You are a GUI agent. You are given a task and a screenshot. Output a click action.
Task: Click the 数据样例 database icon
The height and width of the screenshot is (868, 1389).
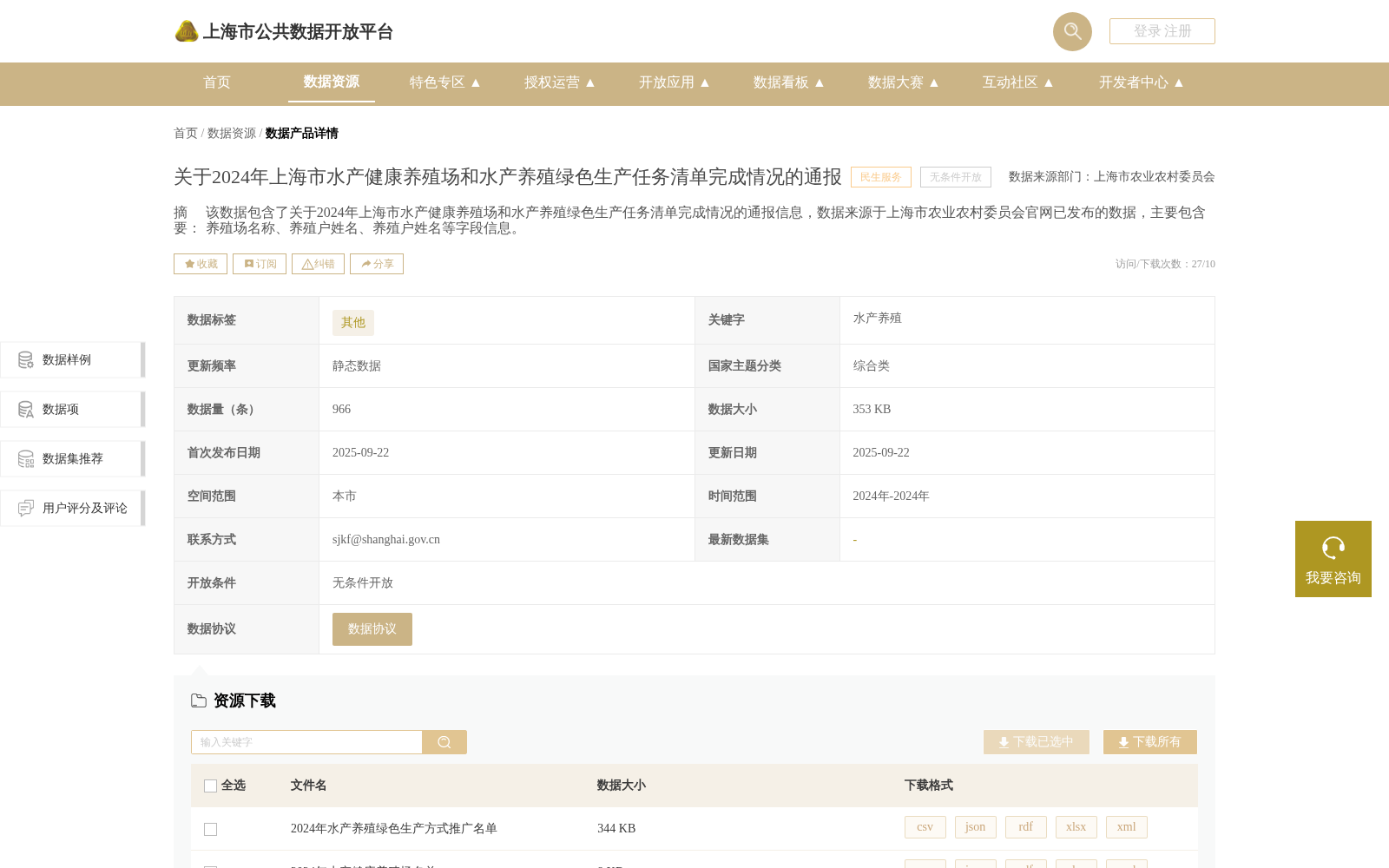[26, 360]
